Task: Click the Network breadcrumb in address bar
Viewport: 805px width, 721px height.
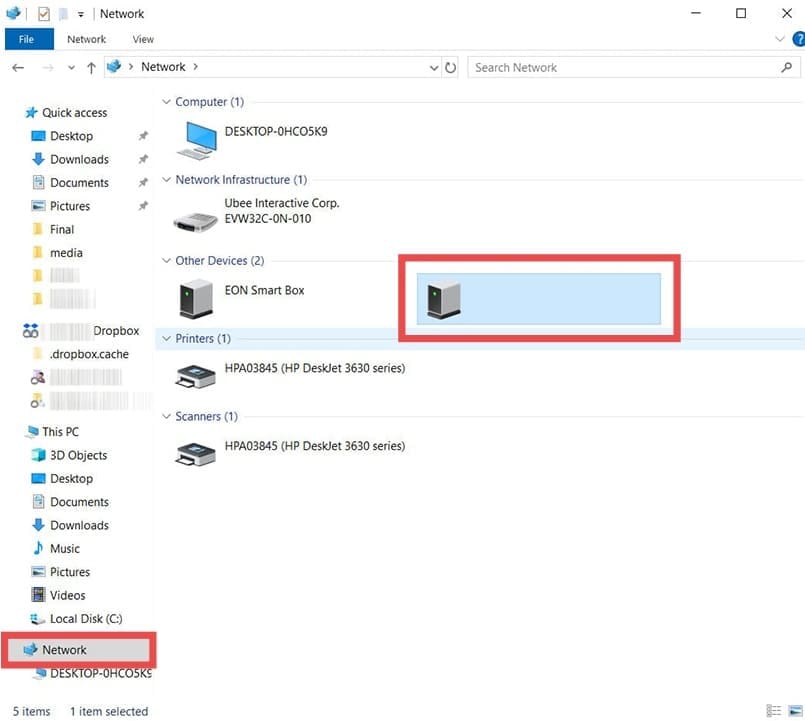Action: click(163, 67)
